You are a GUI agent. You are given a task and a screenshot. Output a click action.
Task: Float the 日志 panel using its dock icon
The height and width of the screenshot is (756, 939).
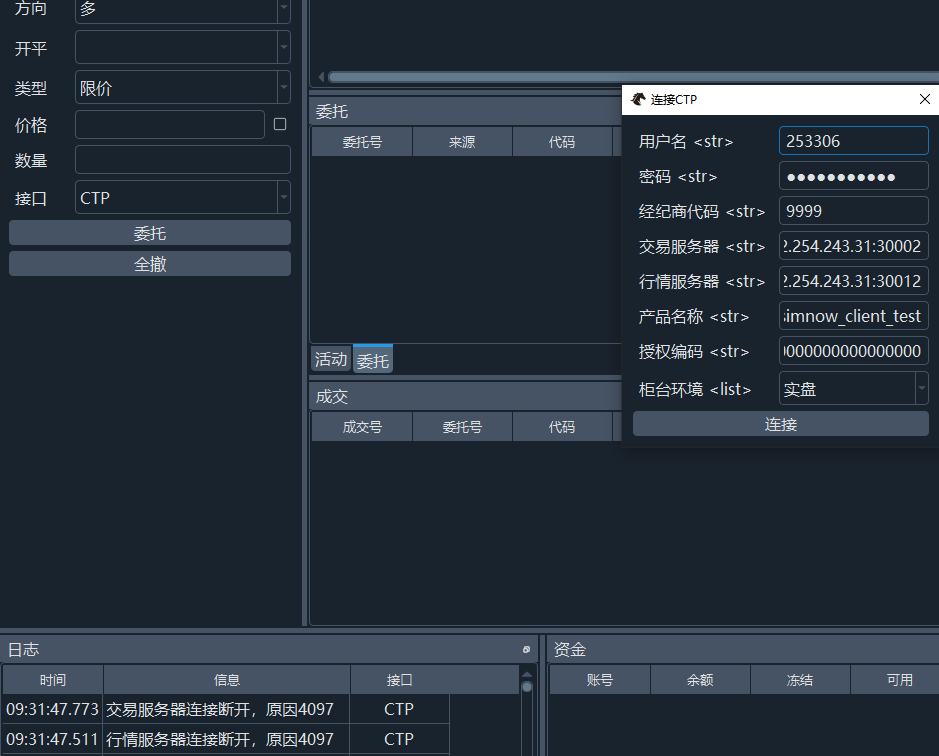527,649
